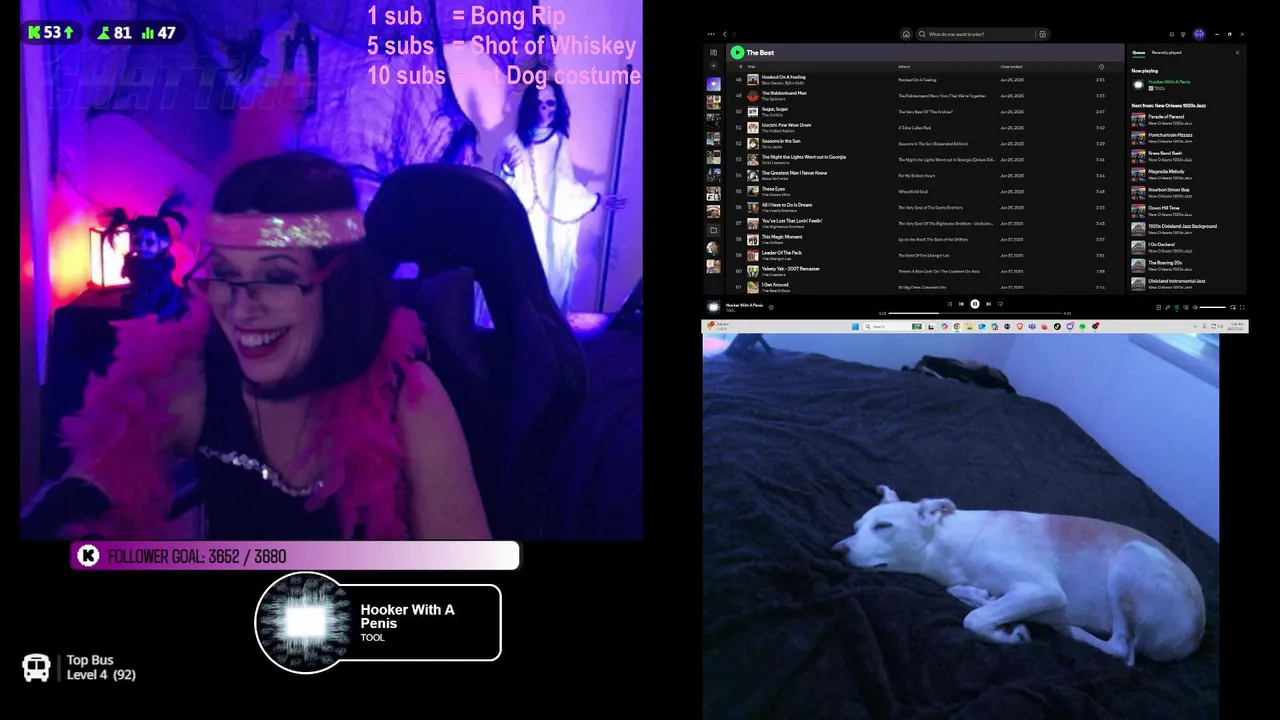Open miniplayer icon in player bar
Image resolution: width=1280 pixels, height=720 pixels.
(1233, 307)
